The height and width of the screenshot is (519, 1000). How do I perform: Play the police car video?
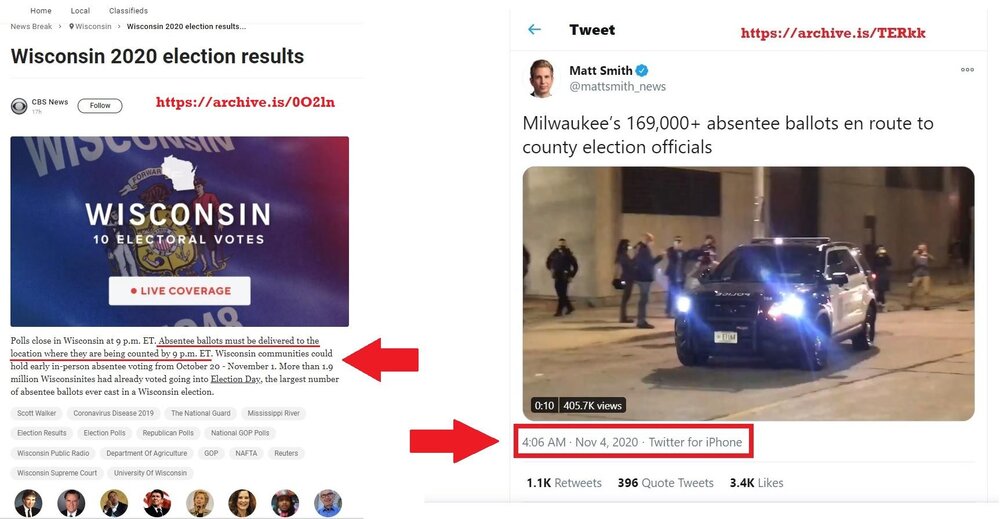pyautogui.click(x=748, y=293)
